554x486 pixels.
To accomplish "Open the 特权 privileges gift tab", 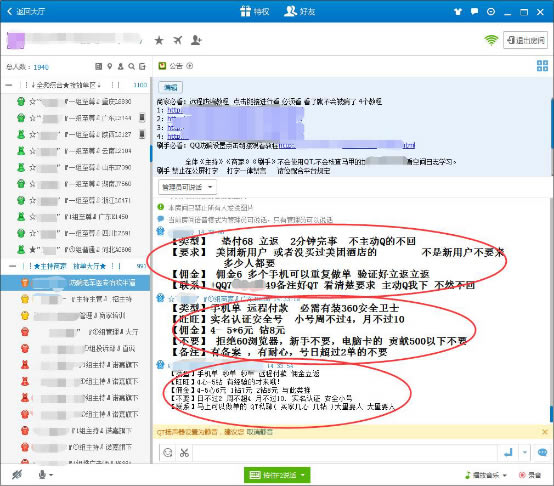I will tap(255, 11).
